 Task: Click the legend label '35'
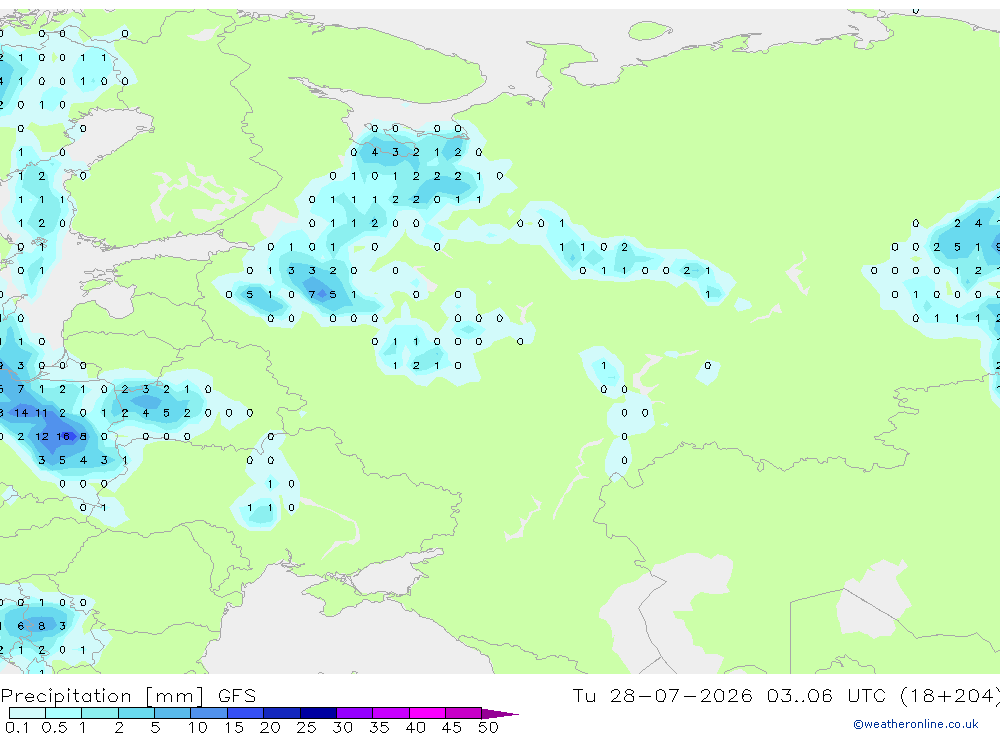[x=379, y=727]
